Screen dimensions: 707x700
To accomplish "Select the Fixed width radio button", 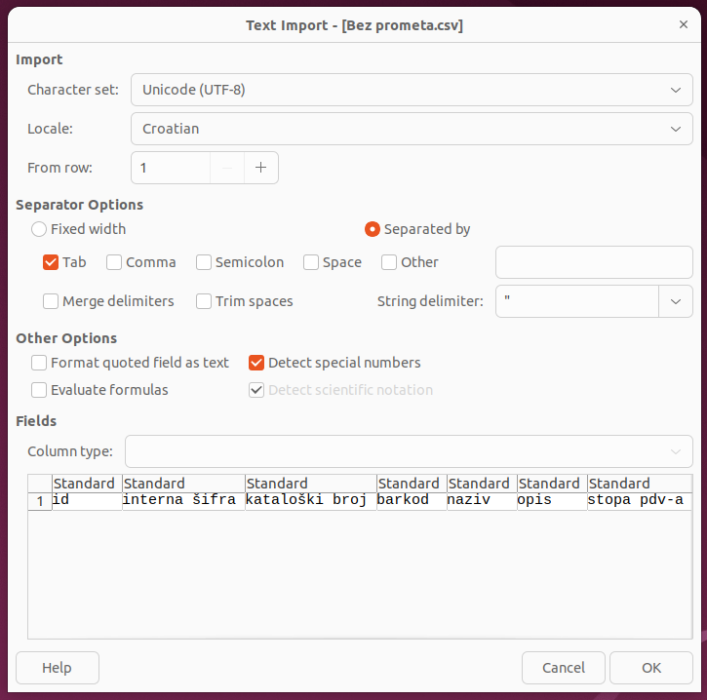I will click(39, 229).
